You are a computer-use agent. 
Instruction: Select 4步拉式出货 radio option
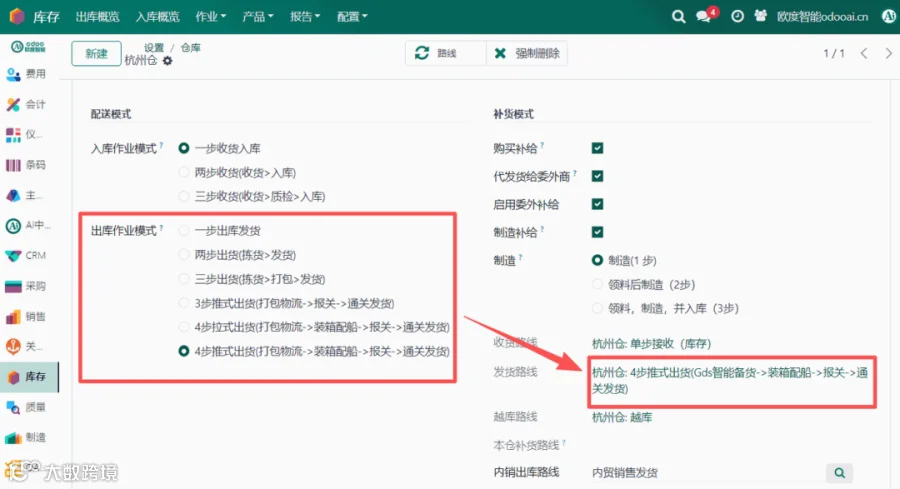point(184,327)
